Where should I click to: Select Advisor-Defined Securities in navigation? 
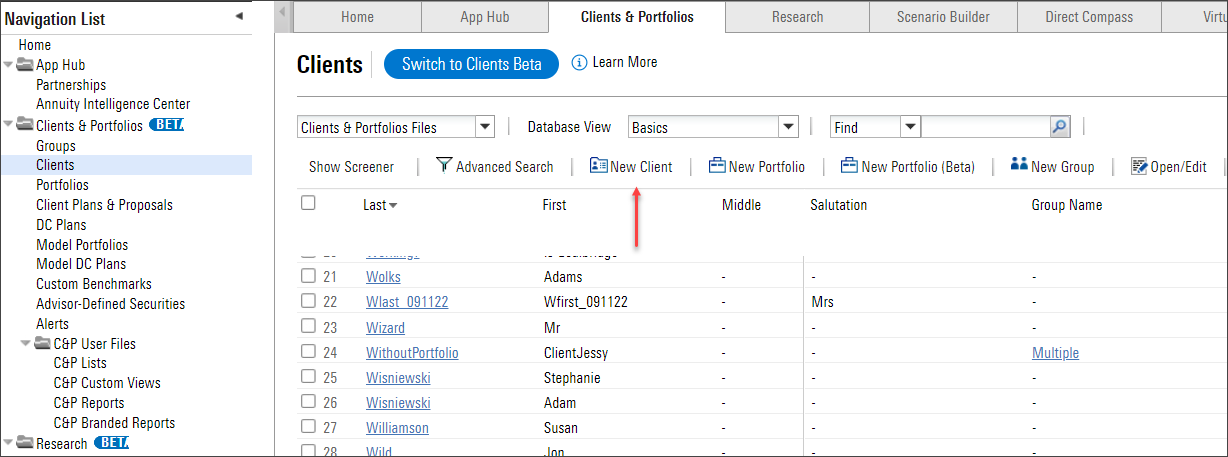coord(110,304)
